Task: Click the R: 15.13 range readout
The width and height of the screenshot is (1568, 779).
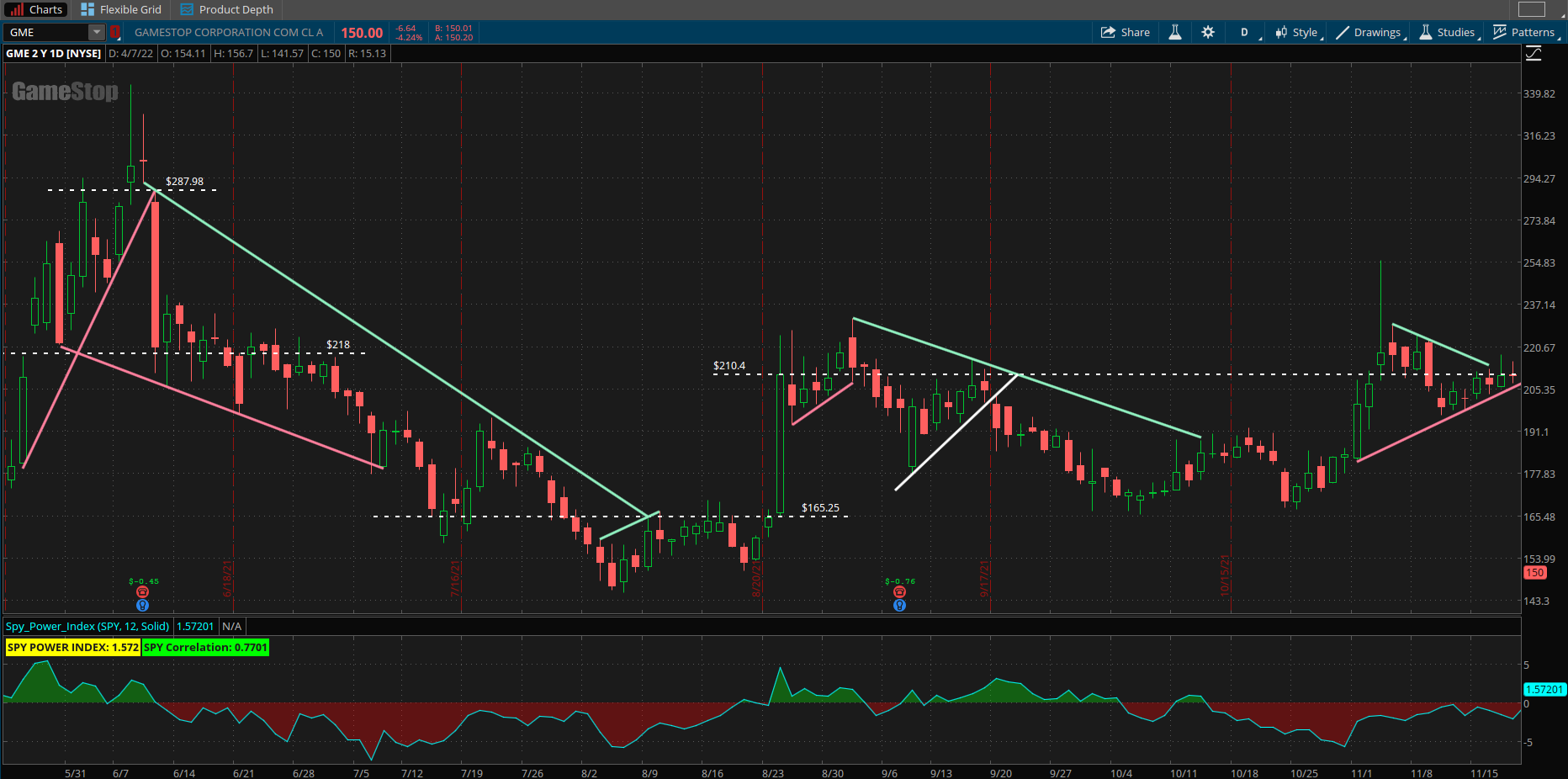Action: point(368,53)
